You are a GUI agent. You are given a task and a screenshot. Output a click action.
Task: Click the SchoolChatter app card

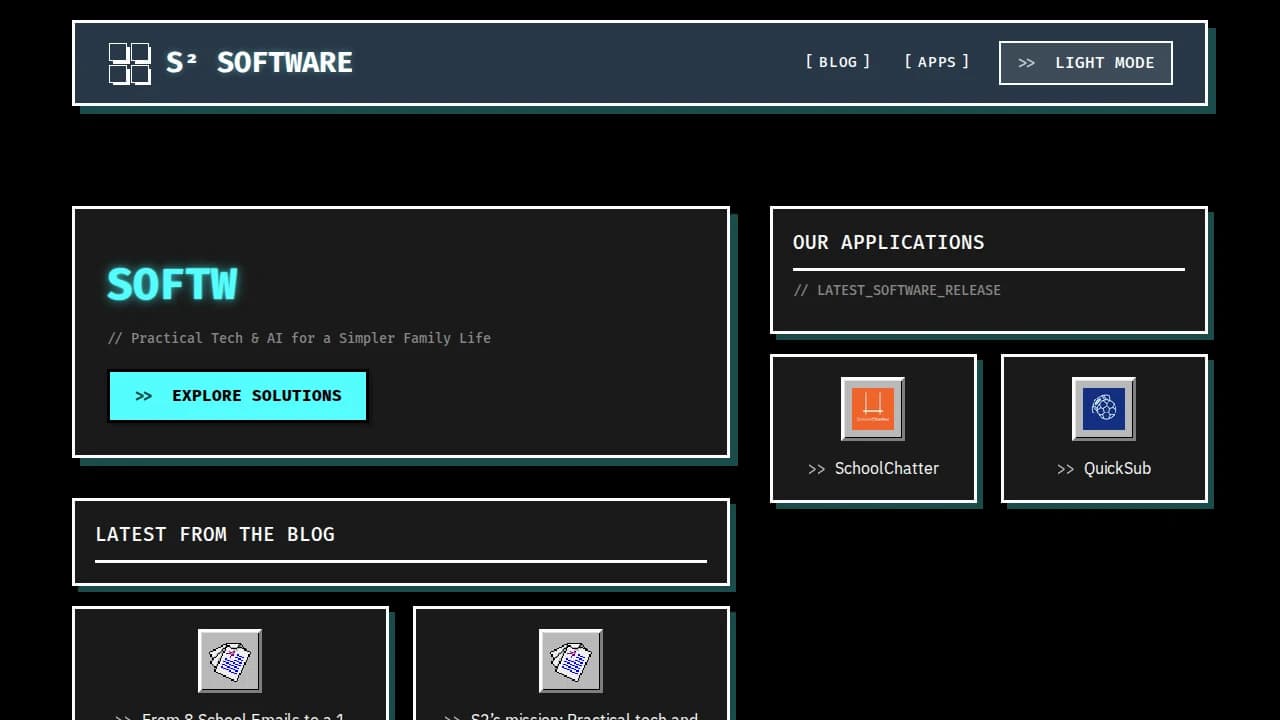873,428
